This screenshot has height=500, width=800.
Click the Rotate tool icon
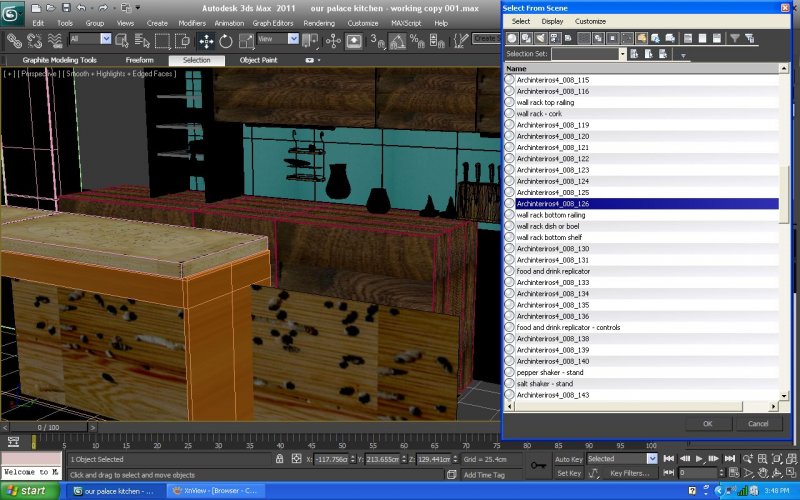(x=225, y=40)
